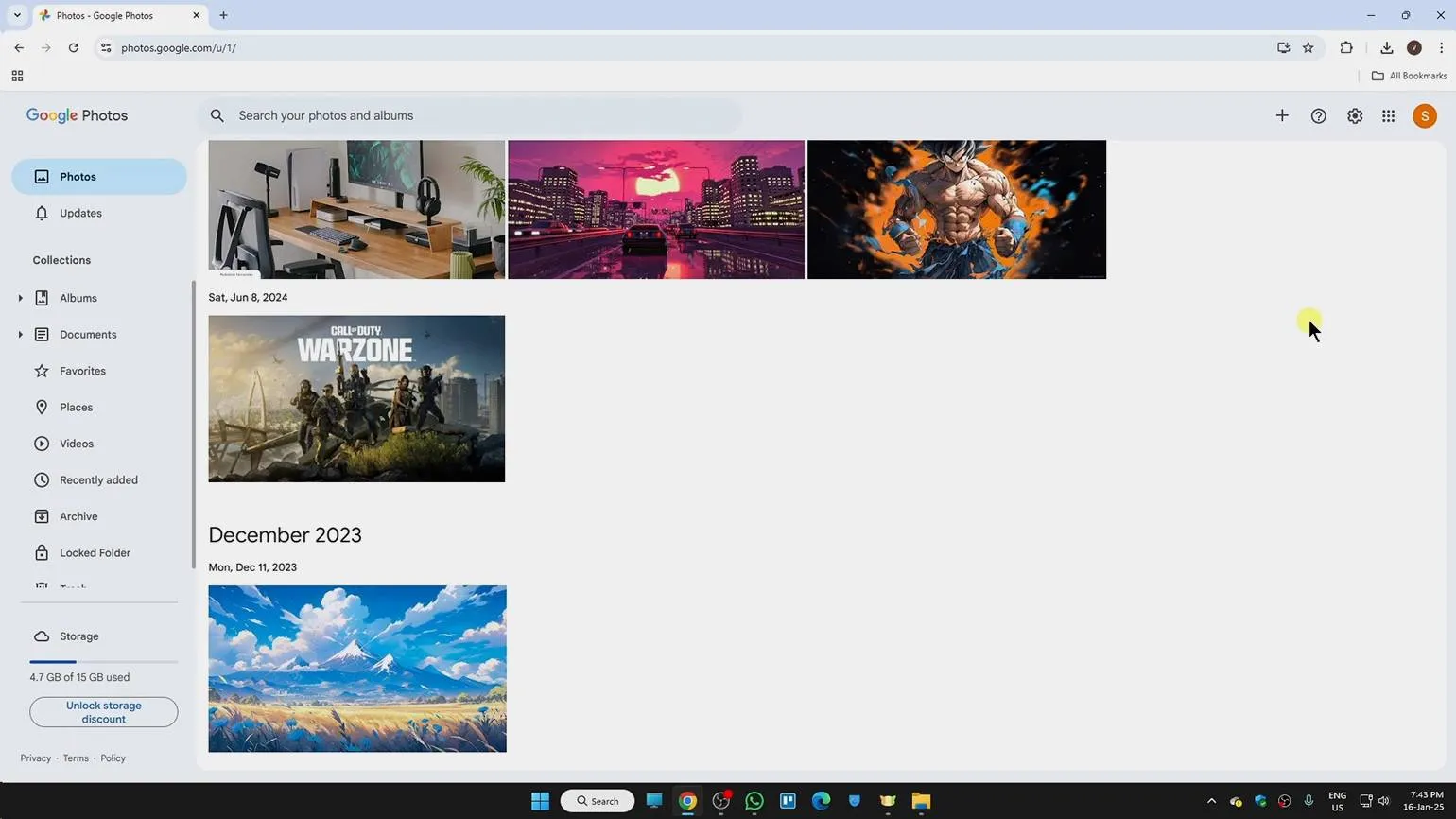Screen dimensions: 1456x819
Task: Bookmark this page with star icon
Action: pyautogui.click(x=1308, y=47)
